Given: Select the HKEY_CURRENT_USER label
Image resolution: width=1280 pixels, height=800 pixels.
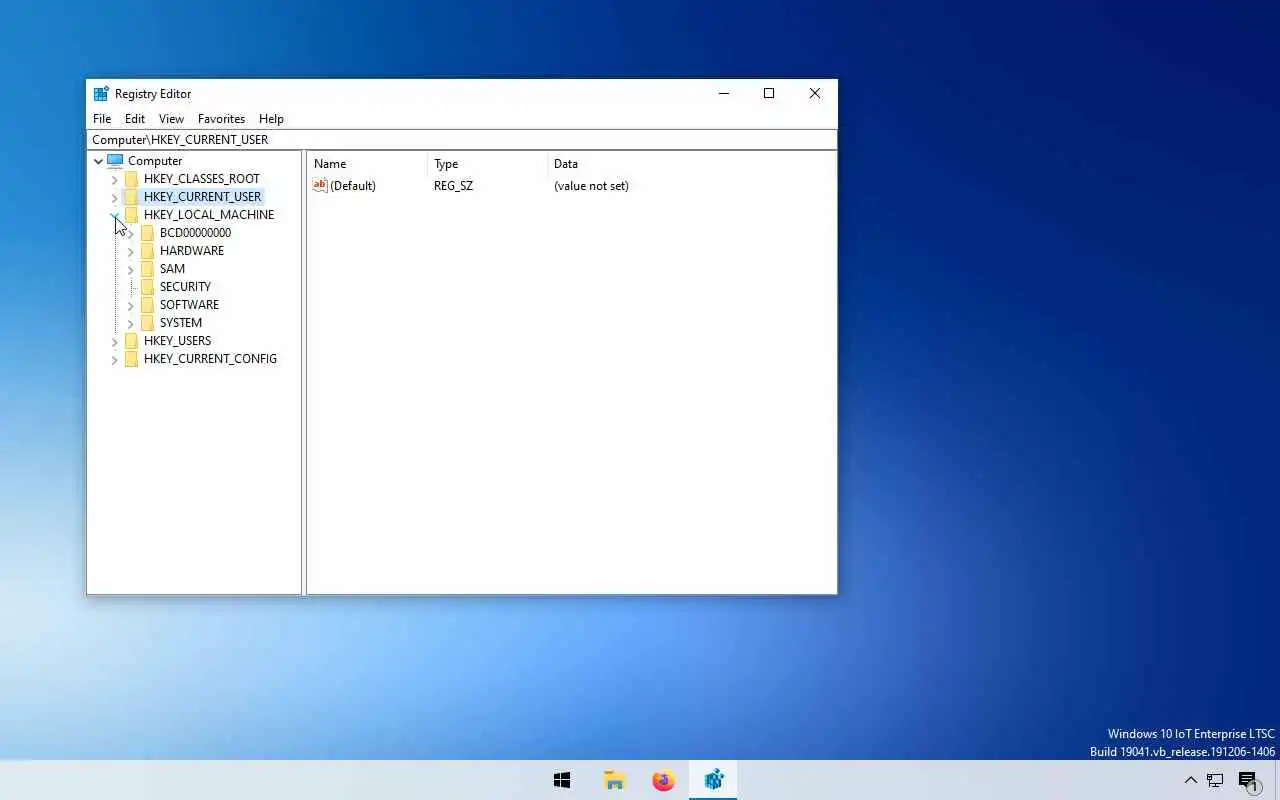Looking at the screenshot, I should tap(203, 197).
